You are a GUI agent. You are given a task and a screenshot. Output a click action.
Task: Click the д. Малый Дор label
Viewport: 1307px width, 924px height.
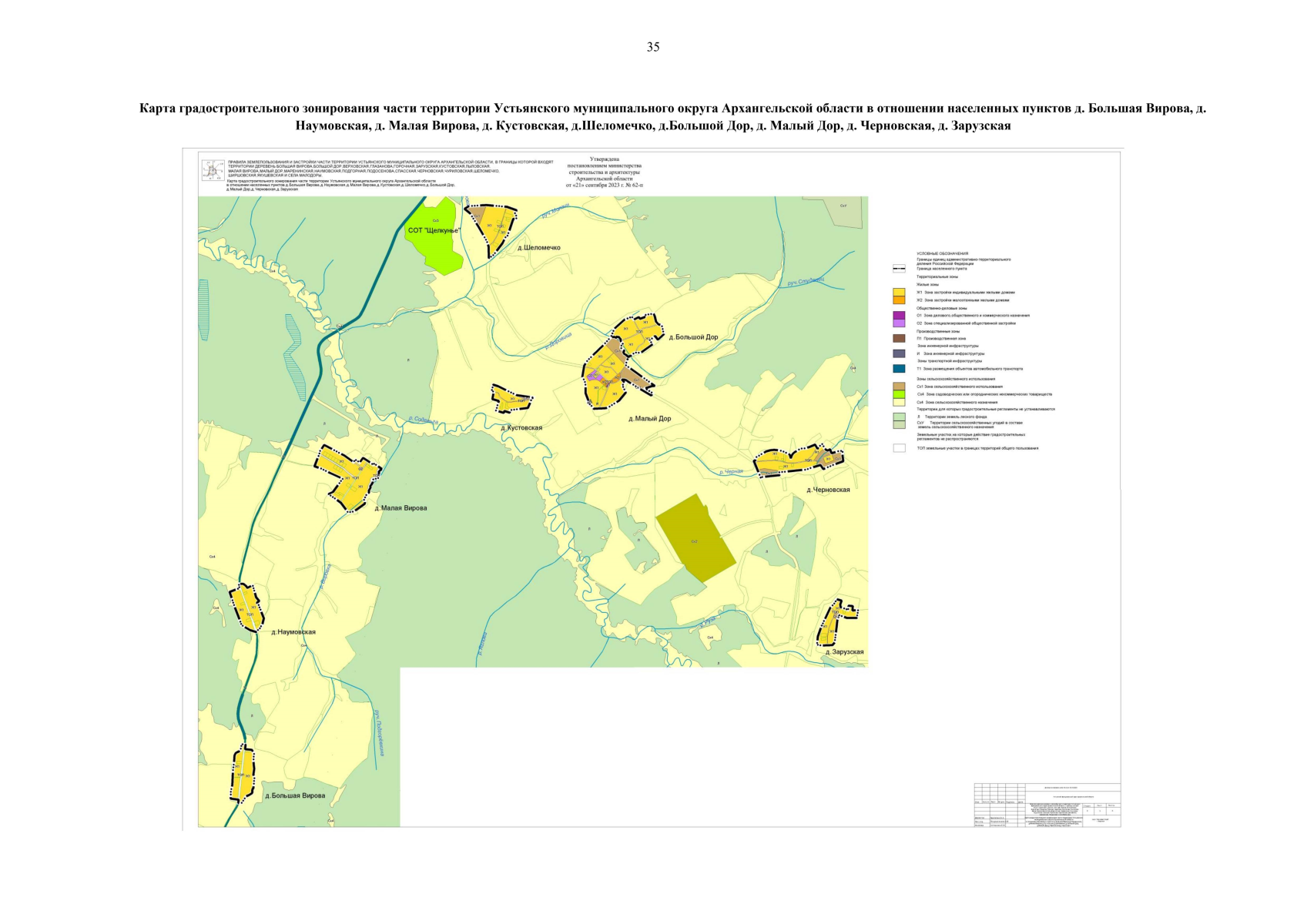[x=649, y=419]
